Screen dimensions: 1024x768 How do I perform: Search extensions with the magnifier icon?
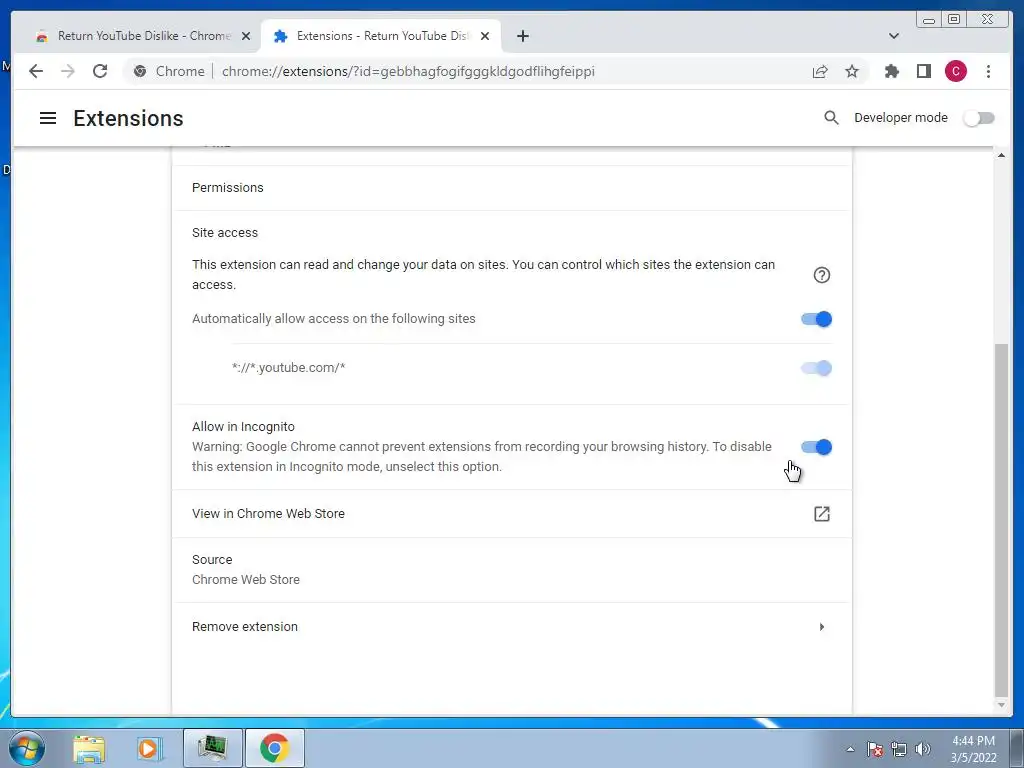click(831, 118)
